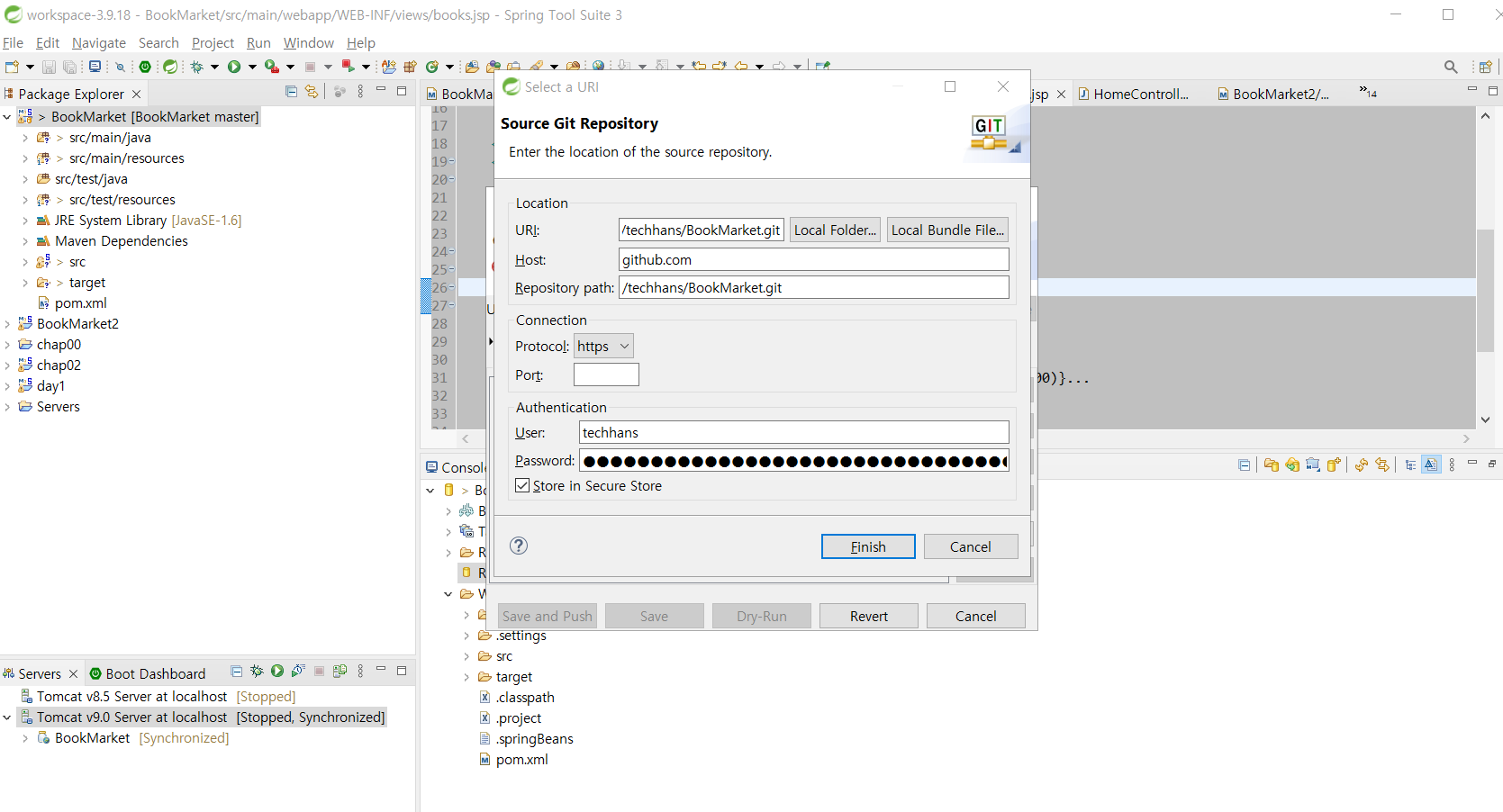Click green Start the server icon in Servers view
Viewport: 1503px width, 812px height.
pos(277,671)
